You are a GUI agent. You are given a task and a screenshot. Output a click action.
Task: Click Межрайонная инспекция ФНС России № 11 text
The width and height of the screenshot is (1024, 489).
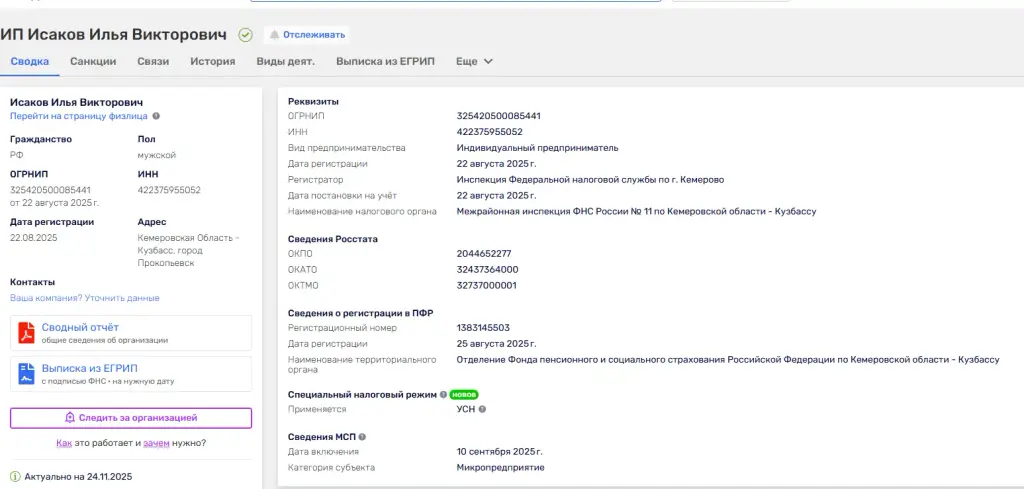coord(636,212)
